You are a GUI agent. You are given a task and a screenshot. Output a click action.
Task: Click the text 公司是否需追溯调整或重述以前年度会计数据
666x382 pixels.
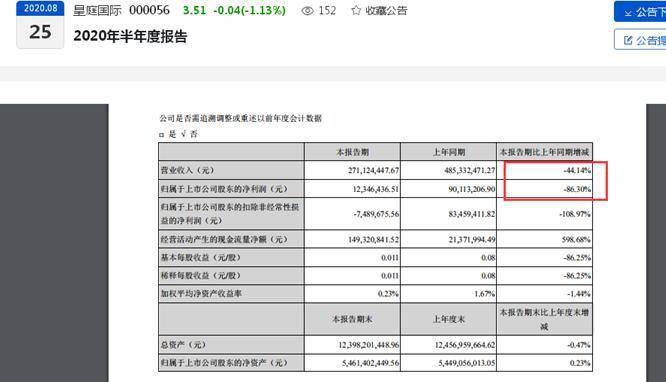pyautogui.click(x=241, y=119)
